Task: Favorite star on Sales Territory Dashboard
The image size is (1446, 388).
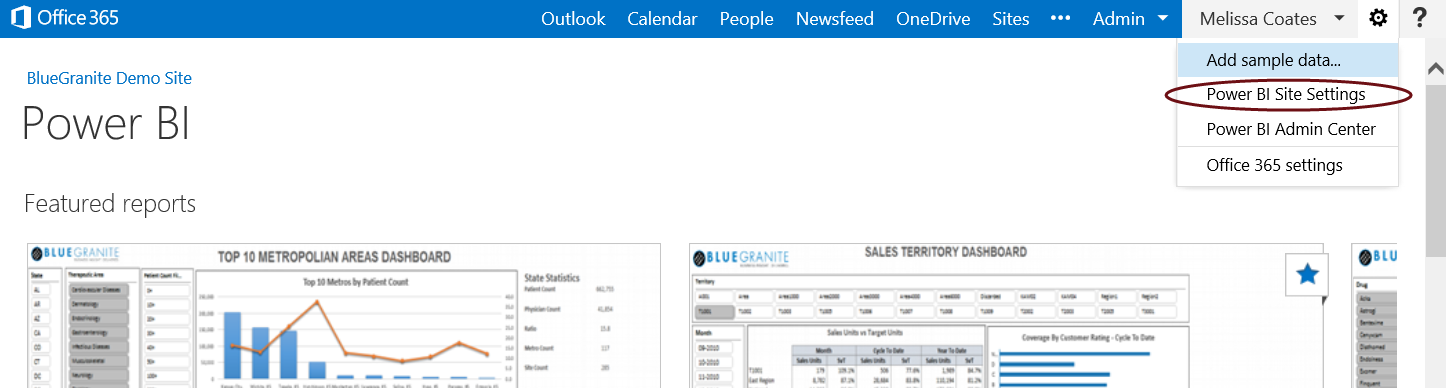Action: click(1306, 275)
